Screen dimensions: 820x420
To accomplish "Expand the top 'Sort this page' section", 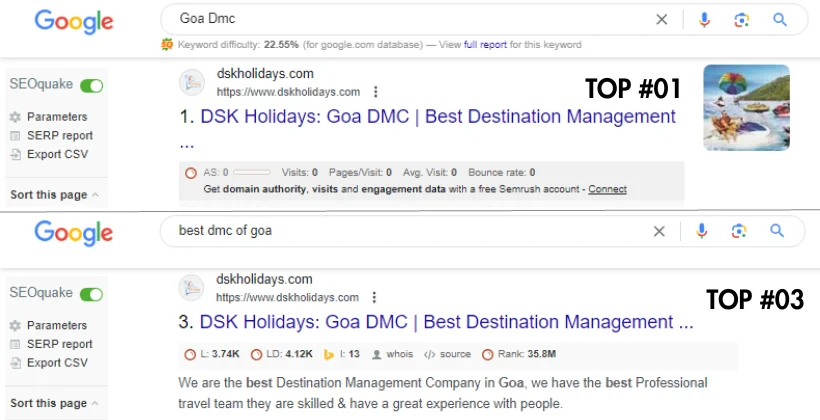I will pos(54,194).
